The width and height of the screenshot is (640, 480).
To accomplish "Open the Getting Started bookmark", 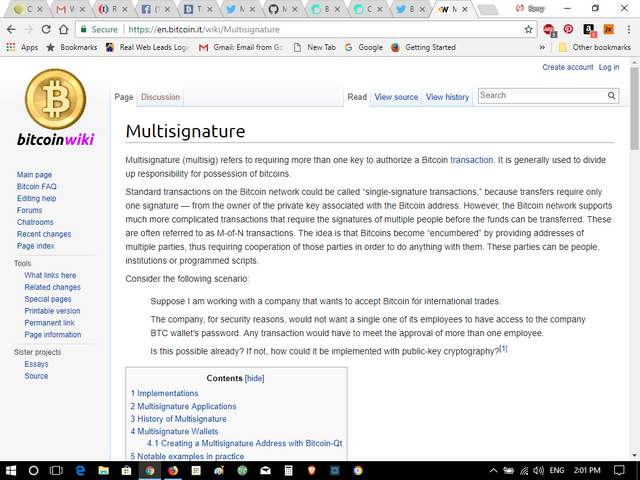I will pyautogui.click(x=423, y=47).
